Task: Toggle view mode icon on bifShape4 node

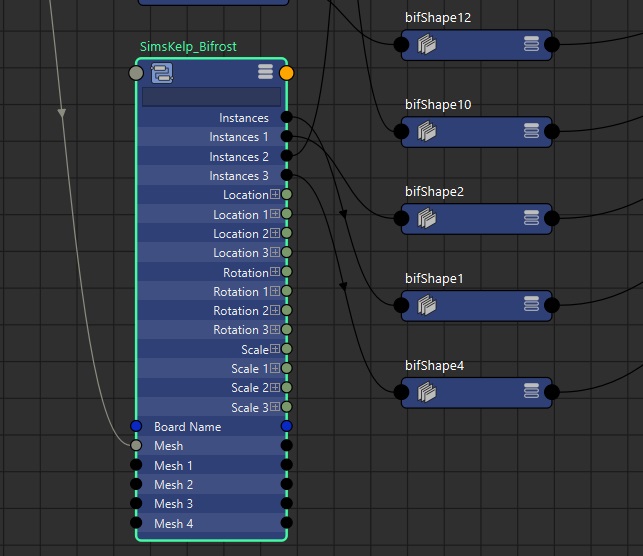Action: (x=531, y=392)
